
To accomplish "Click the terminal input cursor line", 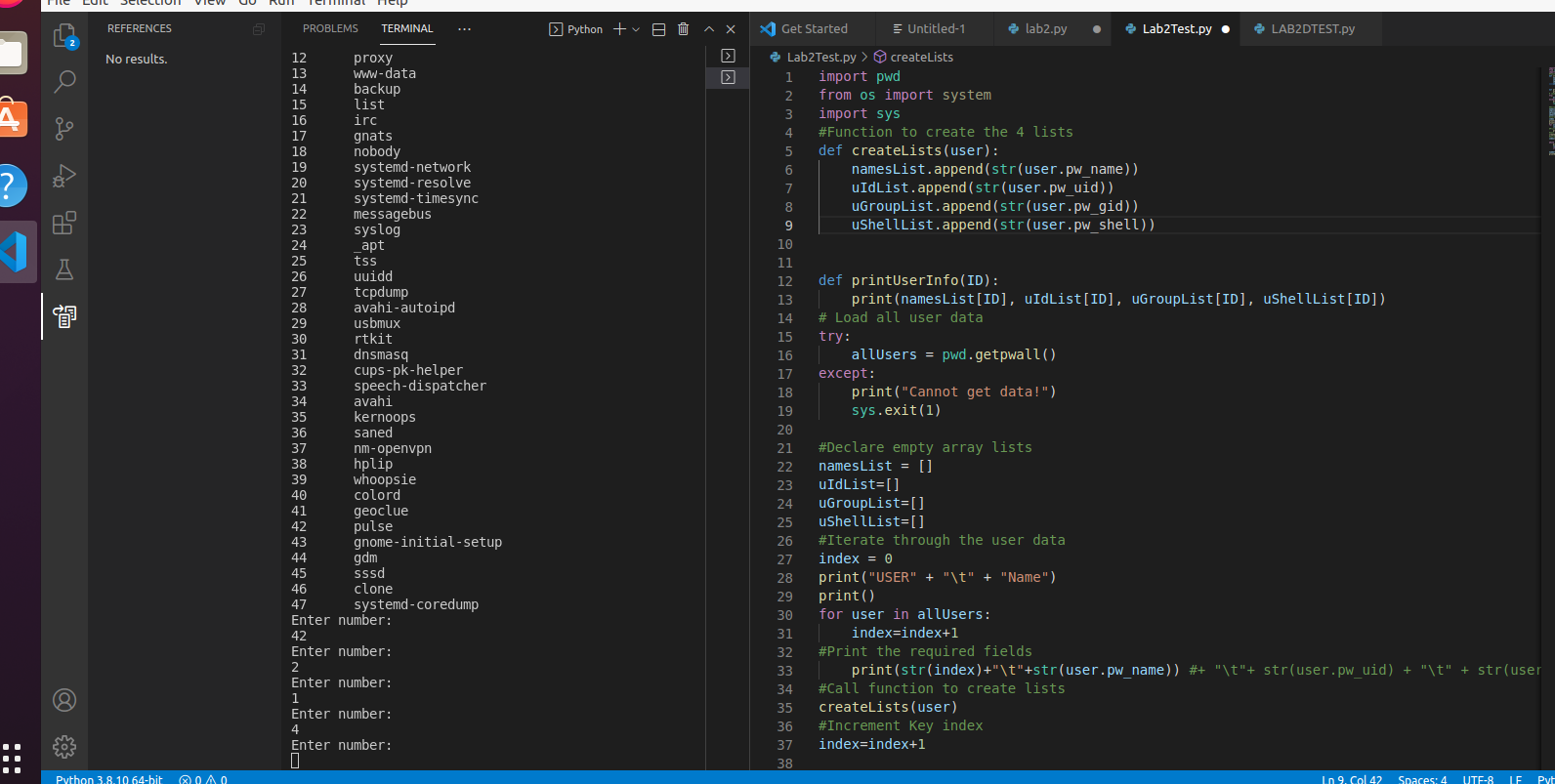I will point(295,761).
